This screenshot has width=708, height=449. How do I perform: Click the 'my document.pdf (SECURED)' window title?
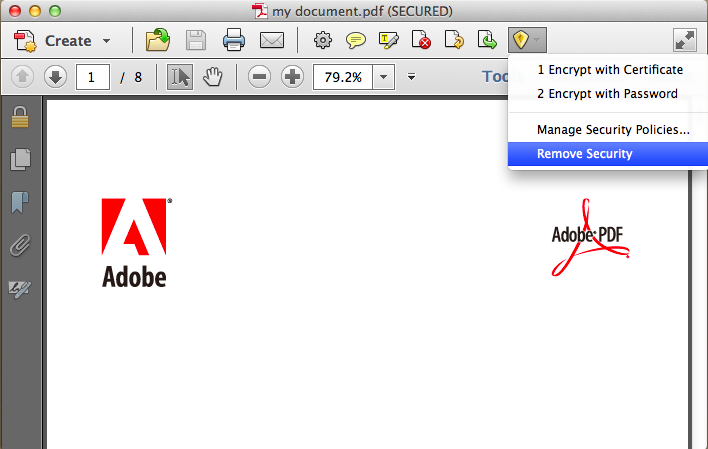(x=362, y=11)
